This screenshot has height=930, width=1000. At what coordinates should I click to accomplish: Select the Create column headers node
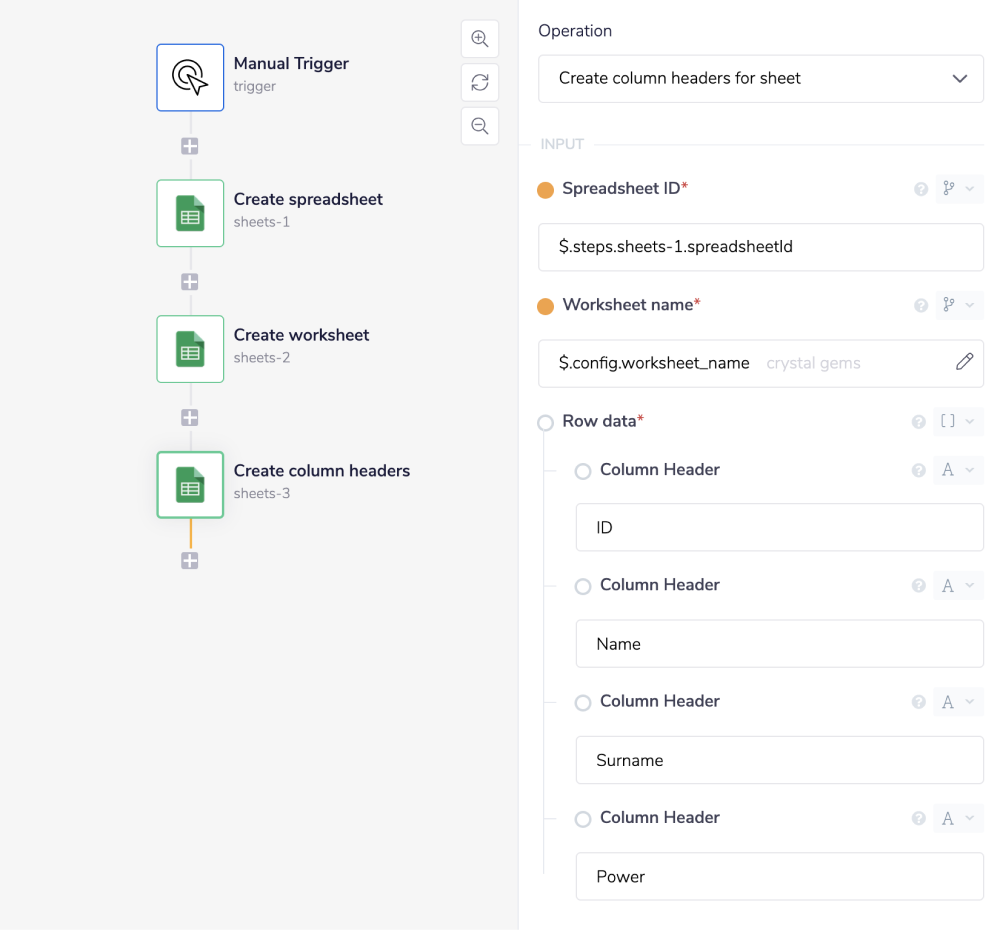[190, 485]
